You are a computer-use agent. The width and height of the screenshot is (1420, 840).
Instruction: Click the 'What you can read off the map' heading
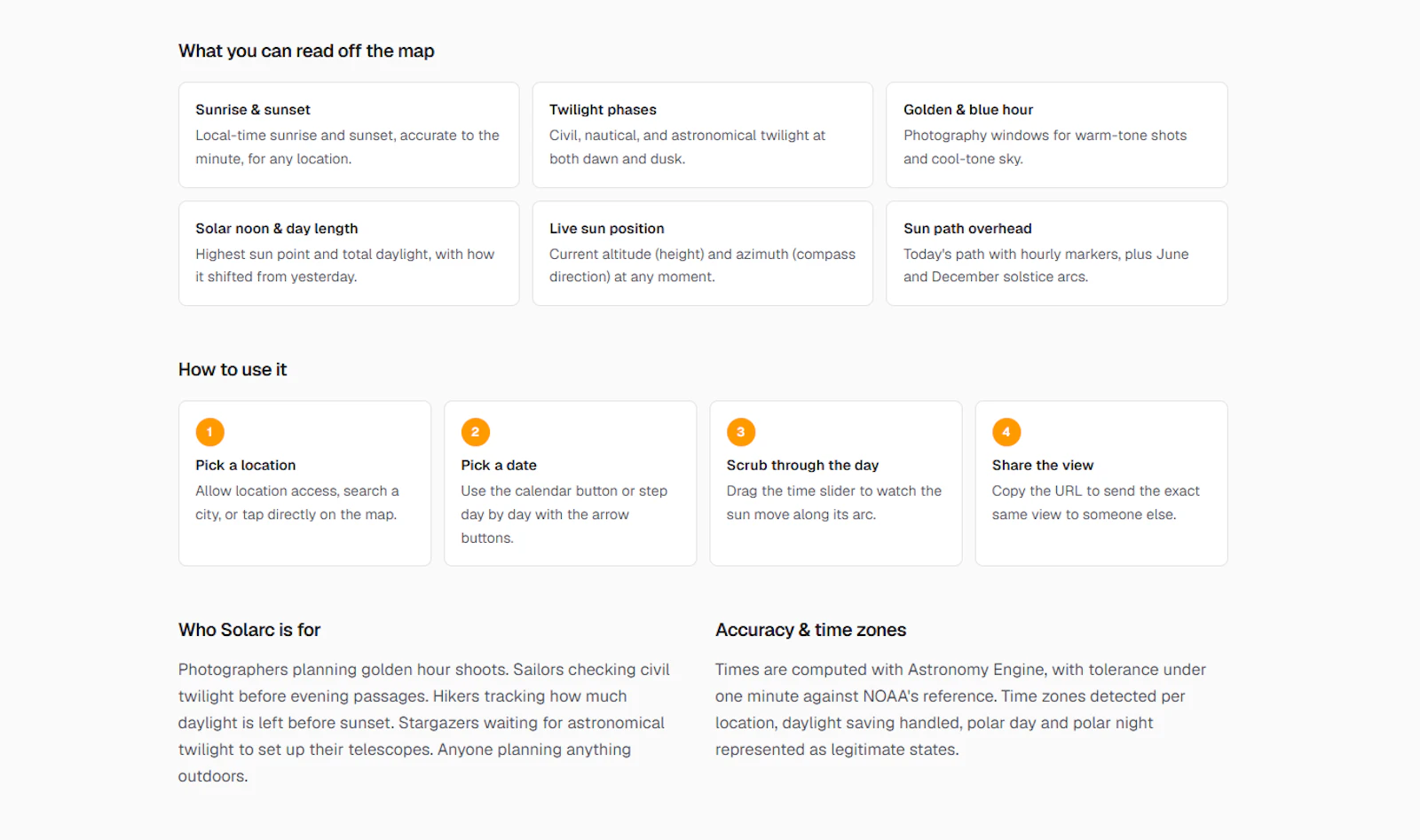306,51
